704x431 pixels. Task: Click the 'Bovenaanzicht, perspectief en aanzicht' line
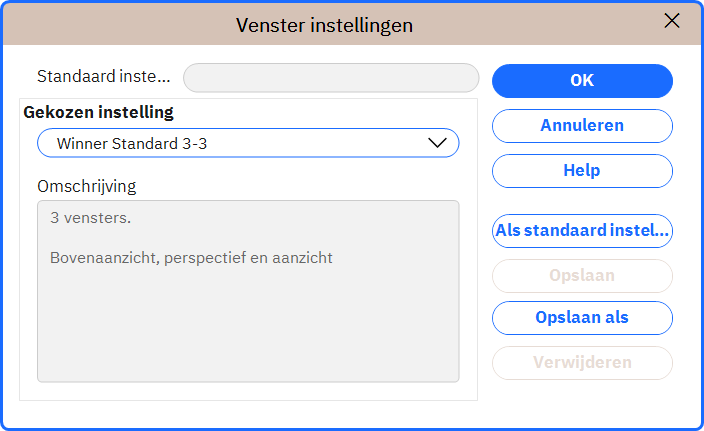coord(191,258)
